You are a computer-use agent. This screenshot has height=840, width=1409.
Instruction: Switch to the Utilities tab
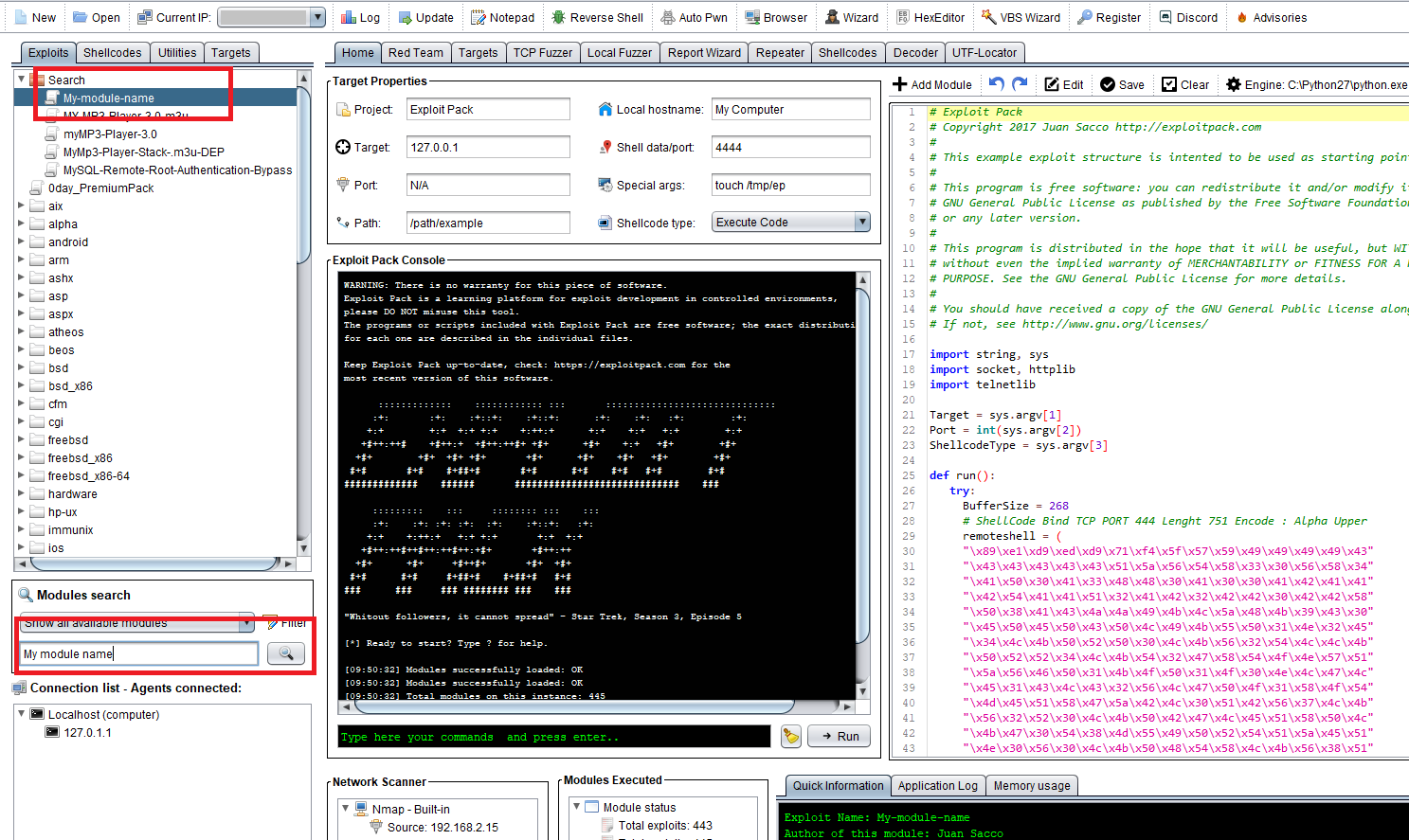177,53
